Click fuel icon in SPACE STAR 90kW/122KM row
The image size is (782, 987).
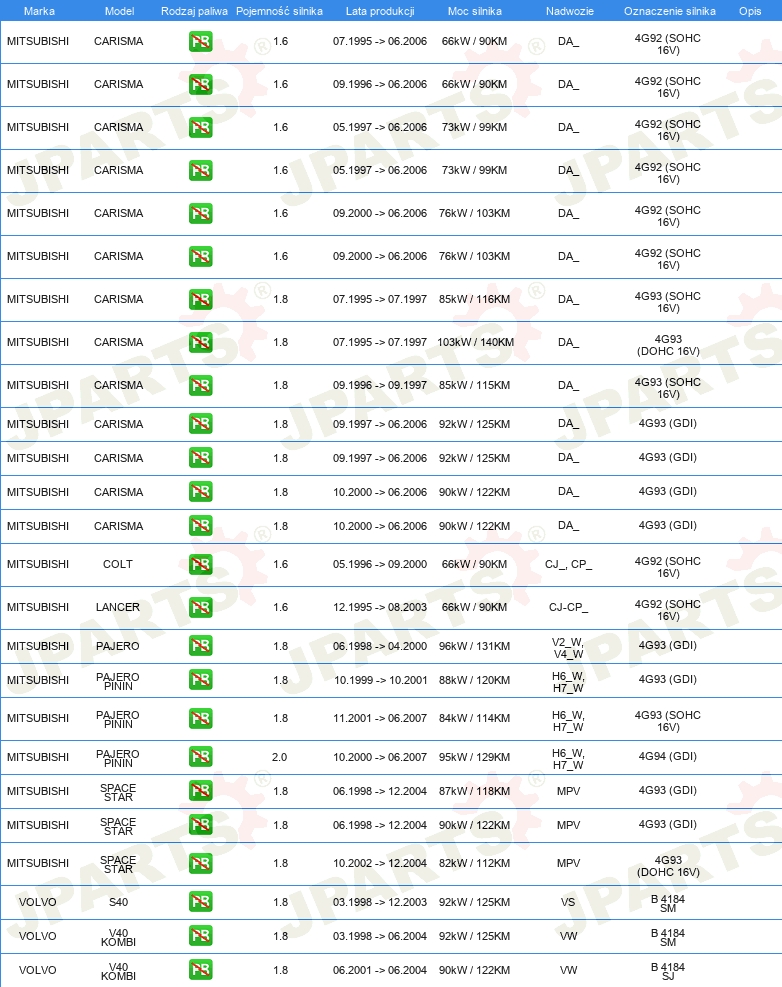click(x=200, y=825)
